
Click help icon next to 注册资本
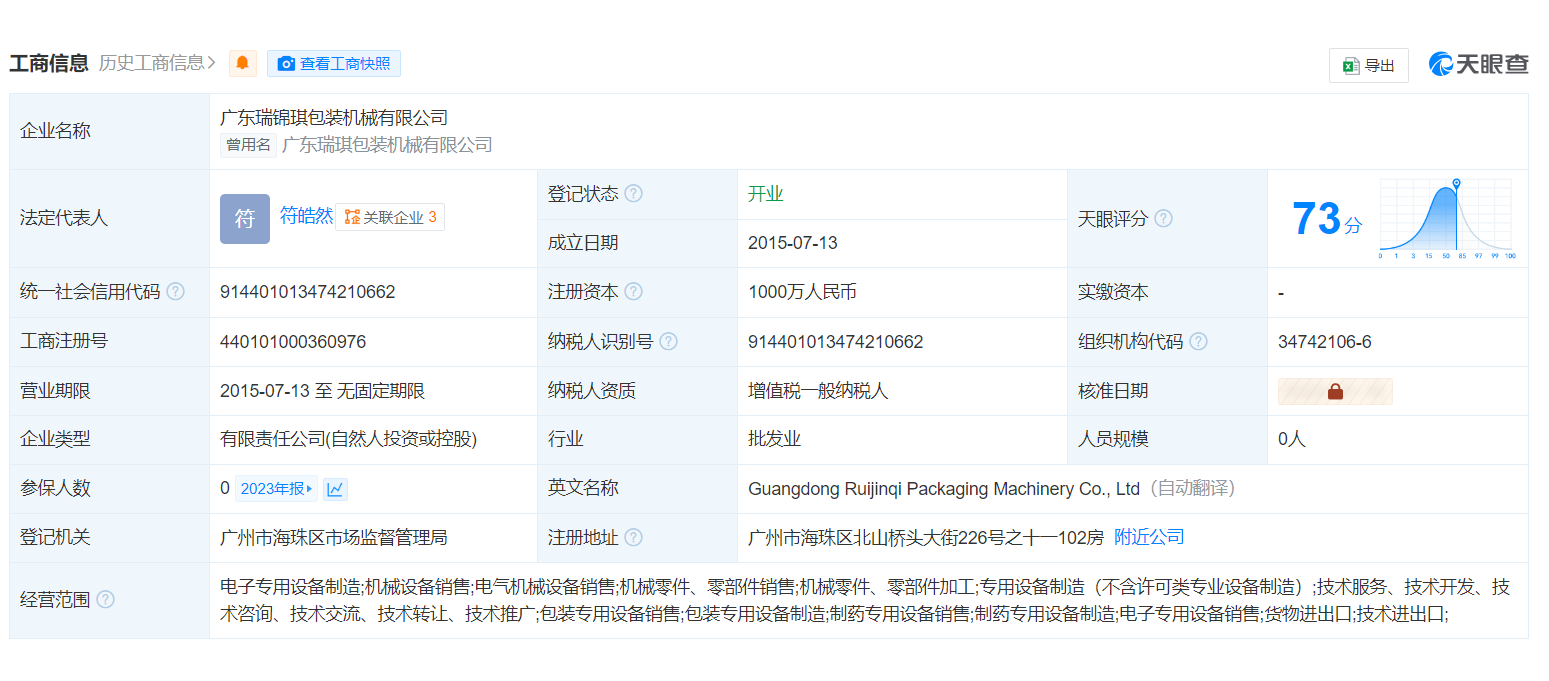(x=633, y=292)
